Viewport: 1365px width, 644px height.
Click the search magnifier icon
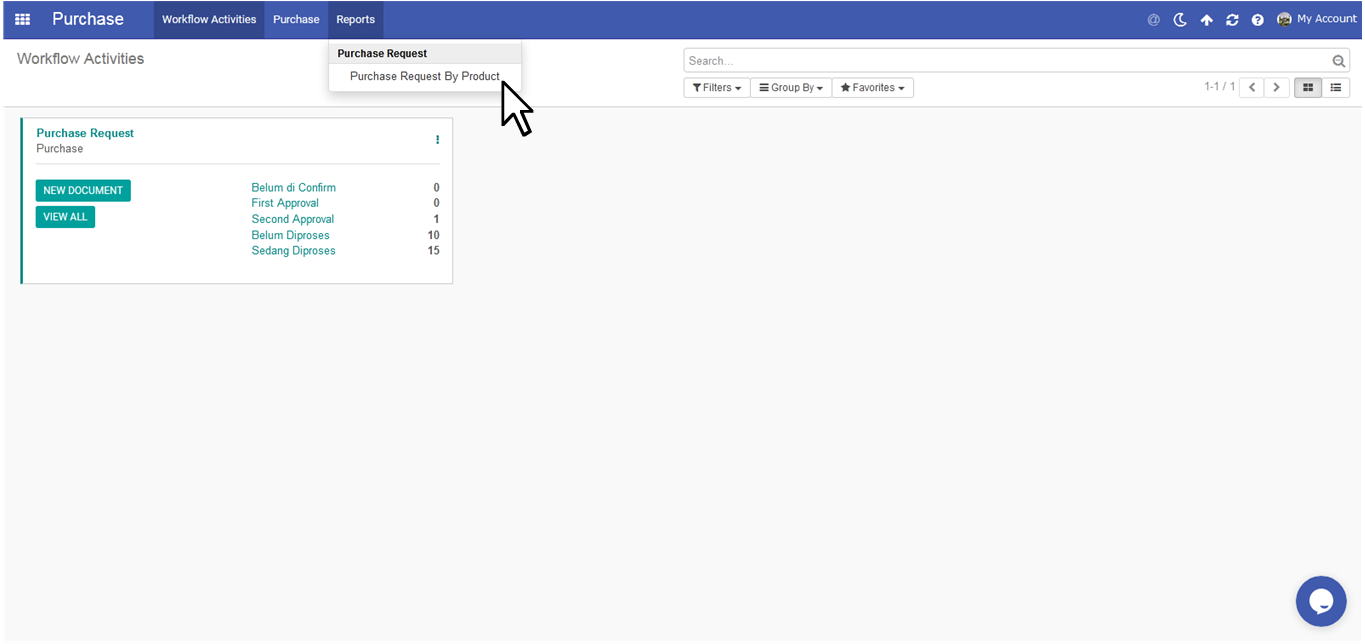click(x=1338, y=61)
